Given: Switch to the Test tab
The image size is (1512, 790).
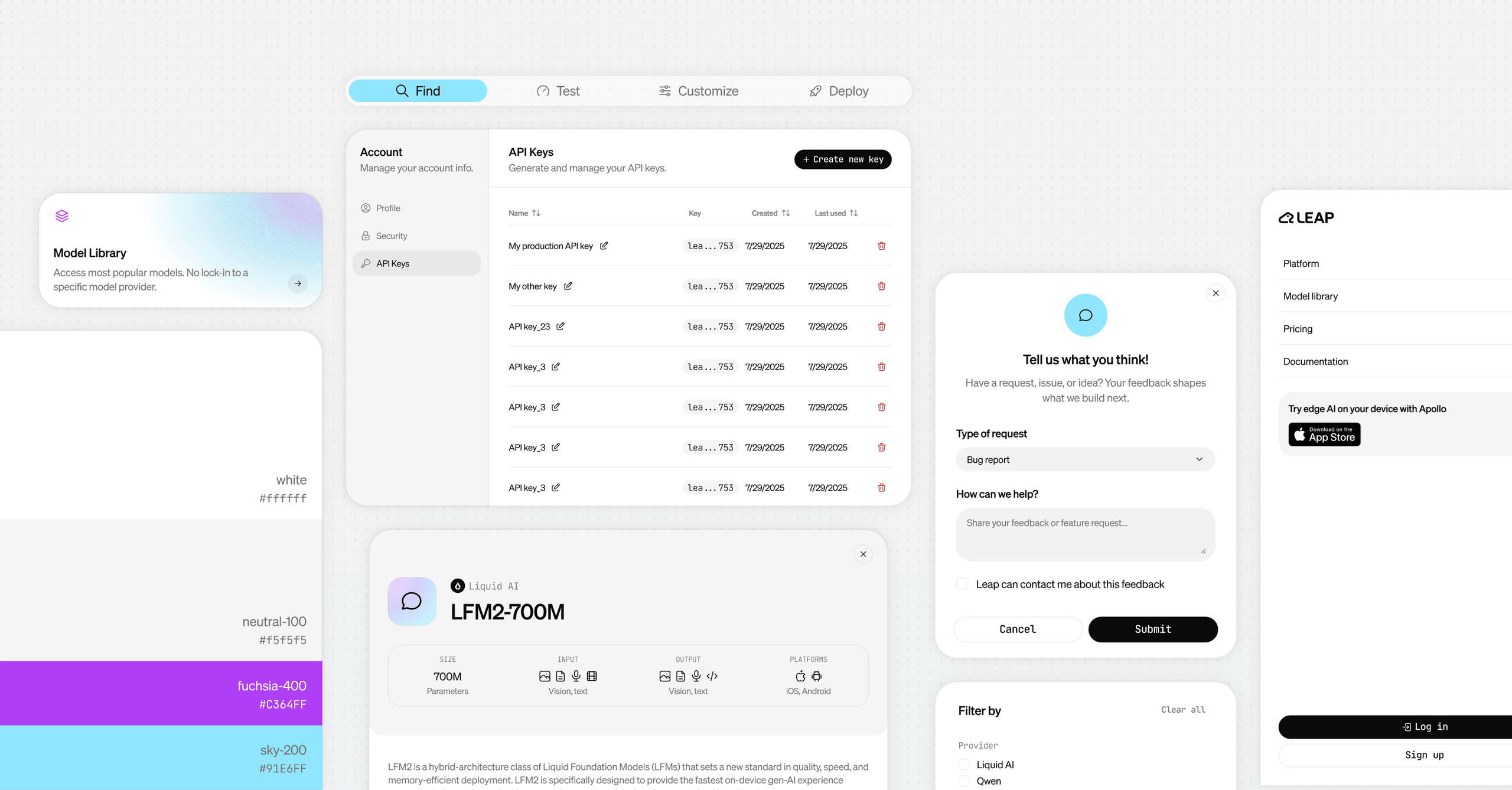Looking at the screenshot, I should tap(558, 90).
